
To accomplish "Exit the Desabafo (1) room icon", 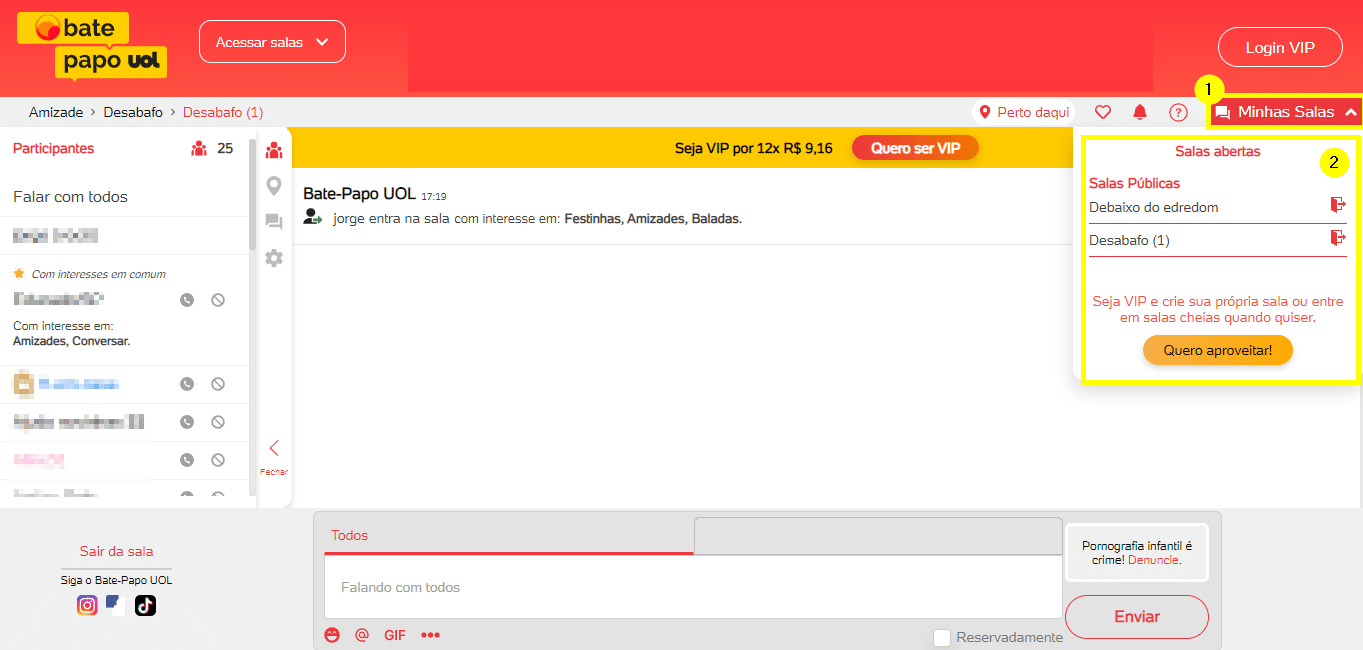I will pyautogui.click(x=1337, y=238).
